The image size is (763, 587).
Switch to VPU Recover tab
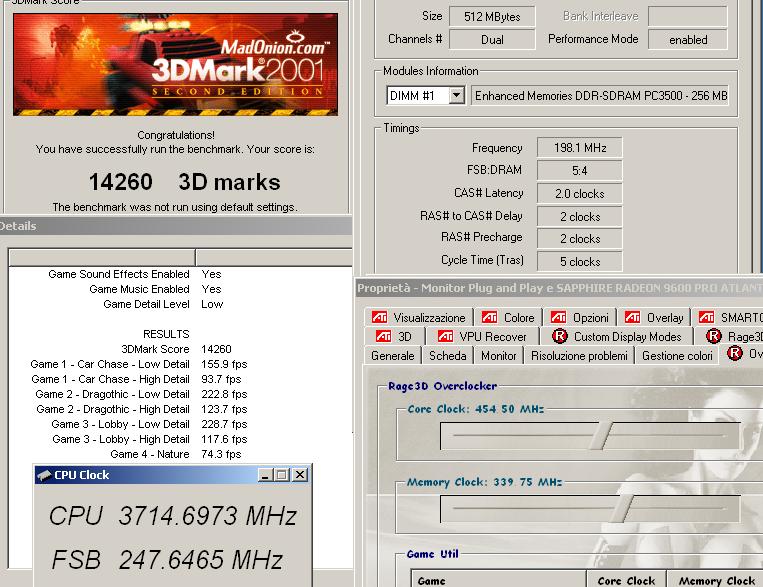click(x=482, y=336)
